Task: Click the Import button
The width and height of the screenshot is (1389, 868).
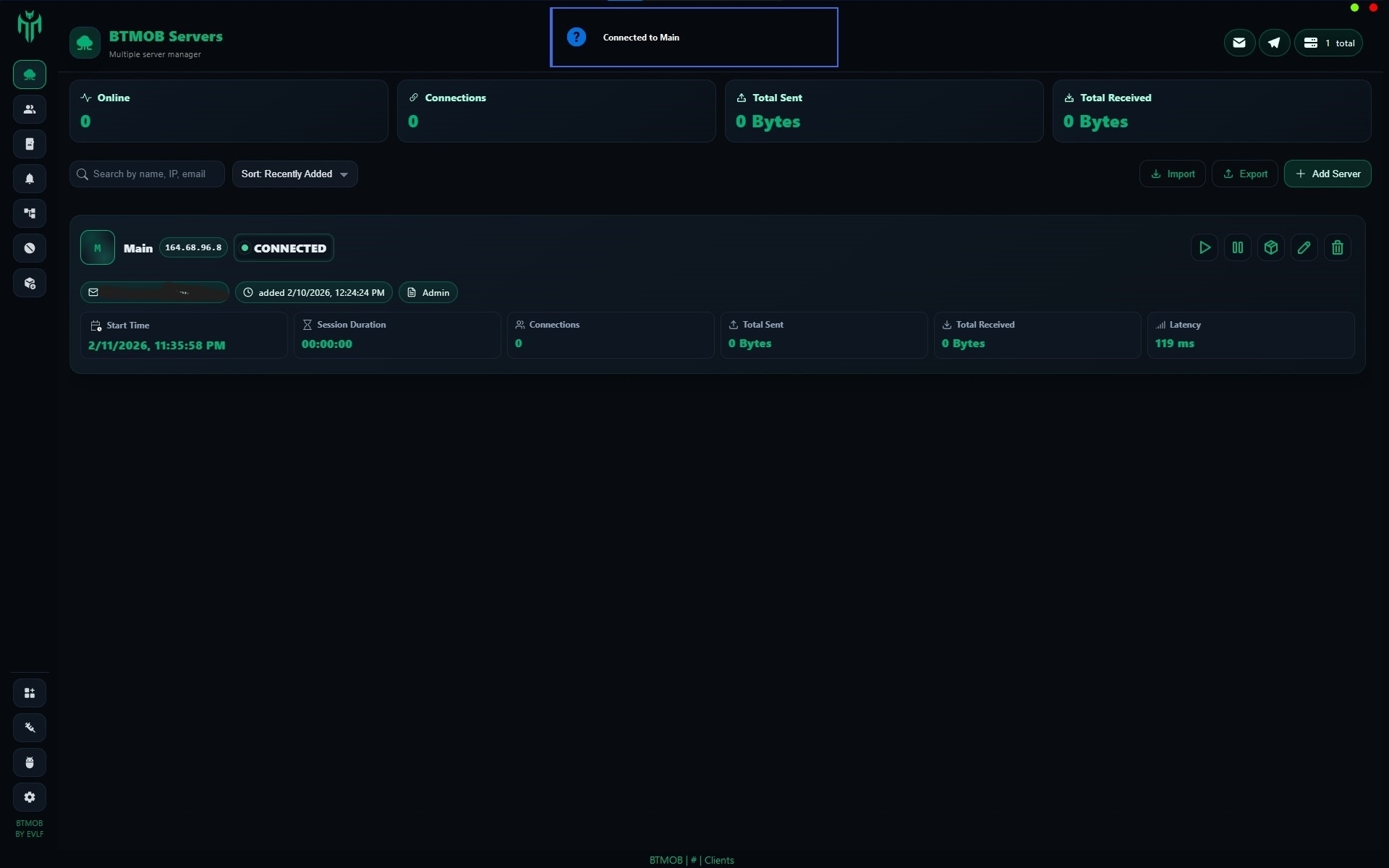Action: pyautogui.click(x=1173, y=174)
